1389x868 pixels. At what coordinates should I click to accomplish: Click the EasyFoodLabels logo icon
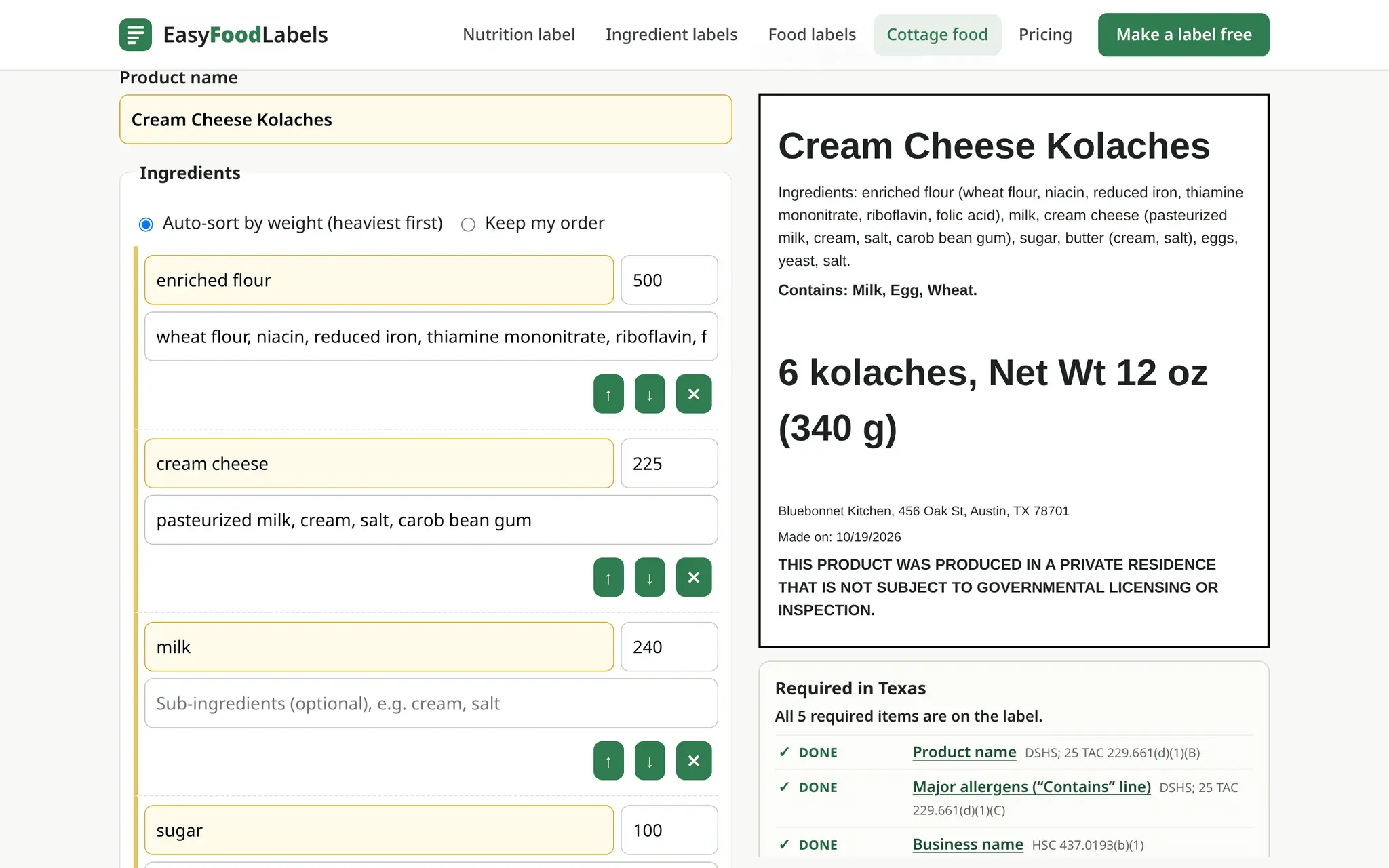pyautogui.click(x=136, y=35)
